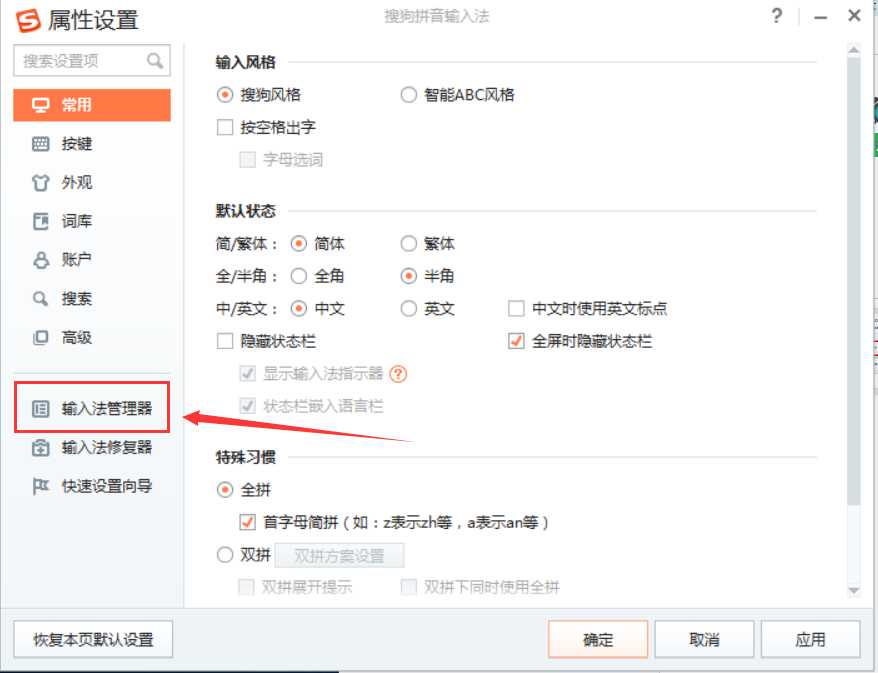Viewport: 878px width, 673px height.
Task: Select 半角 radio button
Action: [409, 276]
